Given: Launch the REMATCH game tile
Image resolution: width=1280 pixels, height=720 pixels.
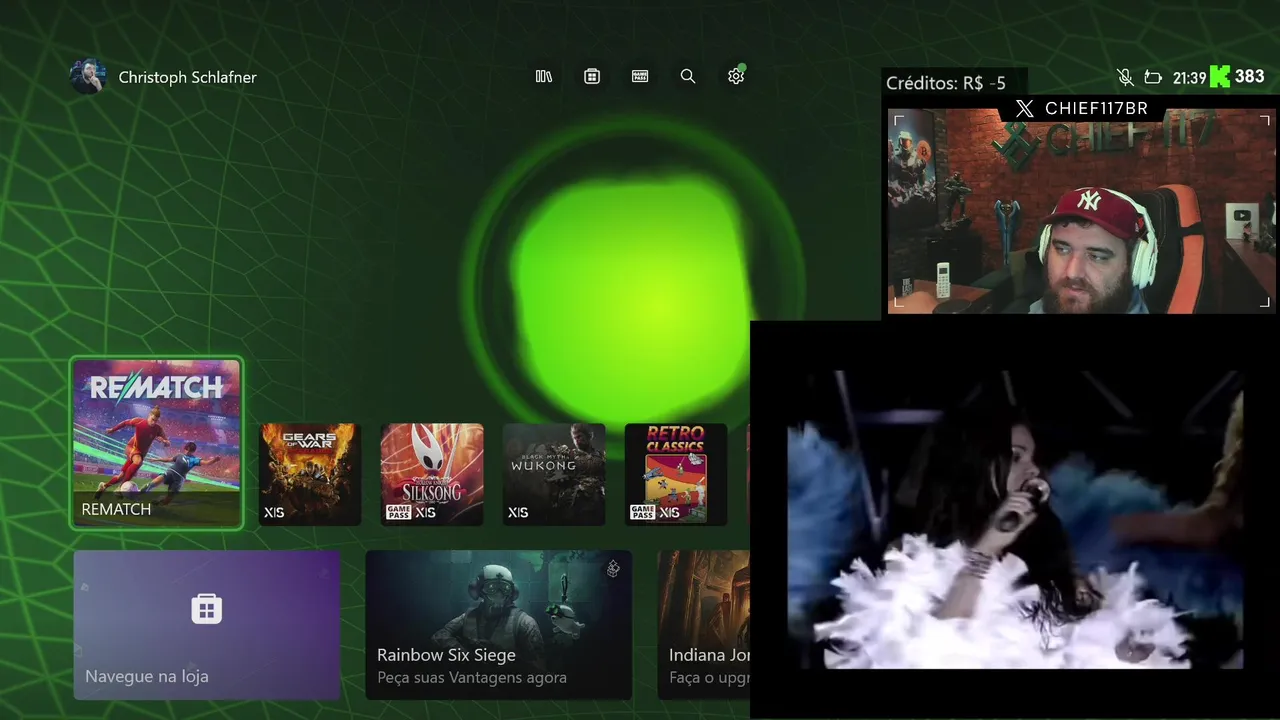Looking at the screenshot, I should (x=157, y=444).
